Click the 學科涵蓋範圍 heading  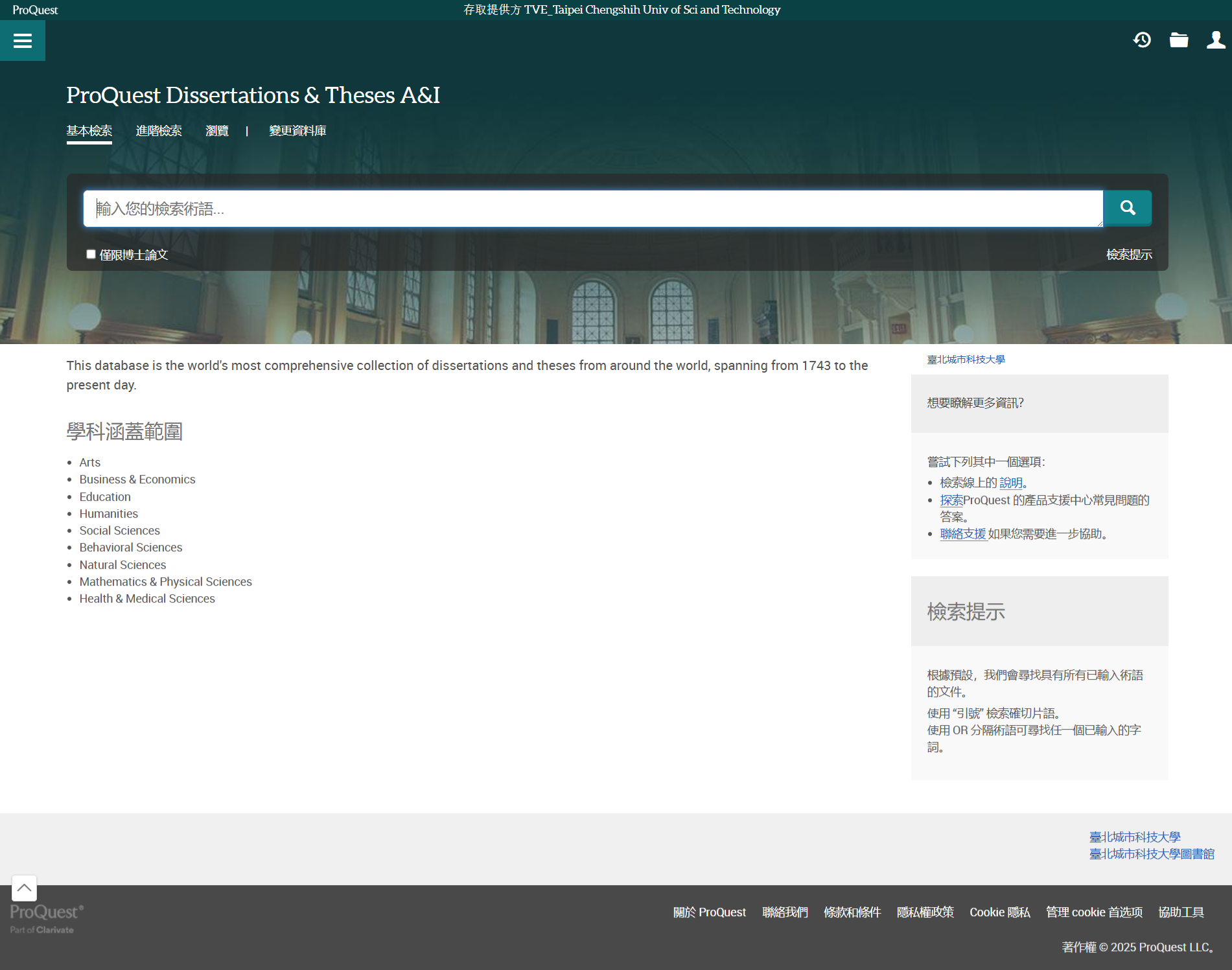coord(124,432)
